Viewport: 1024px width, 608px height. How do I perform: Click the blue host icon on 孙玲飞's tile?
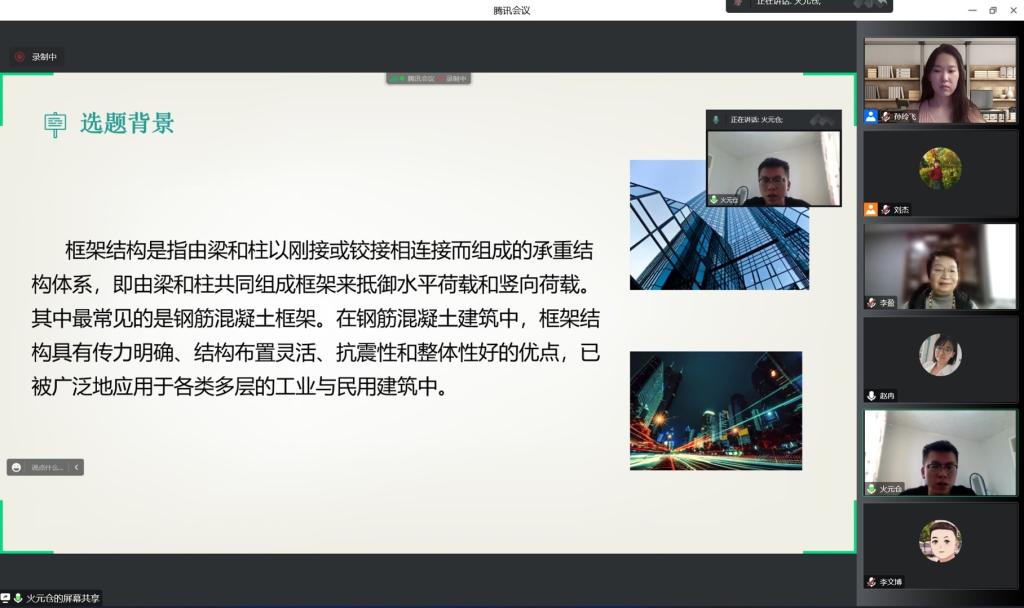(x=871, y=117)
